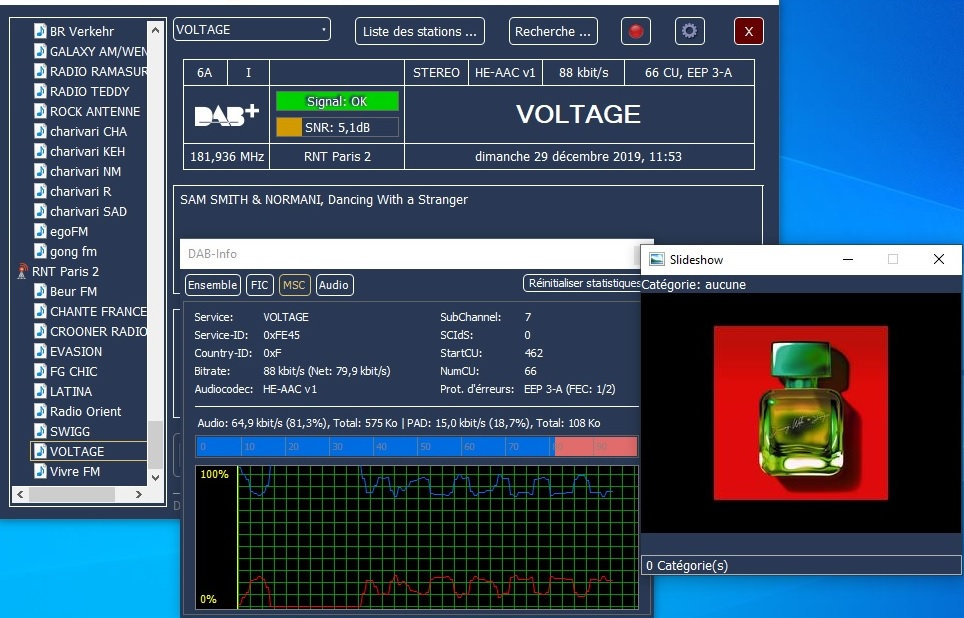Click station list scroll down arrow
The image size is (964, 618).
click(156, 478)
